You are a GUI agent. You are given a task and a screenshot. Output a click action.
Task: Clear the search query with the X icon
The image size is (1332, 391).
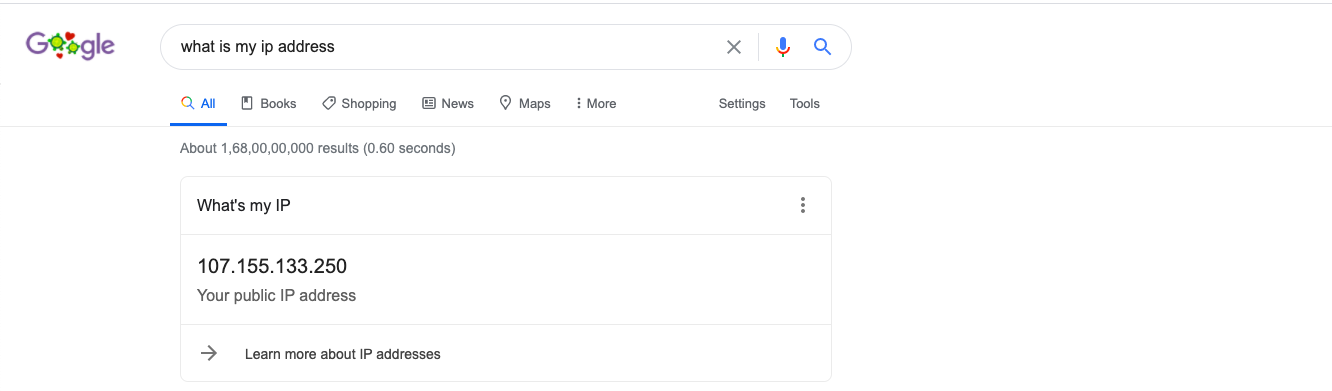(734, 47)
